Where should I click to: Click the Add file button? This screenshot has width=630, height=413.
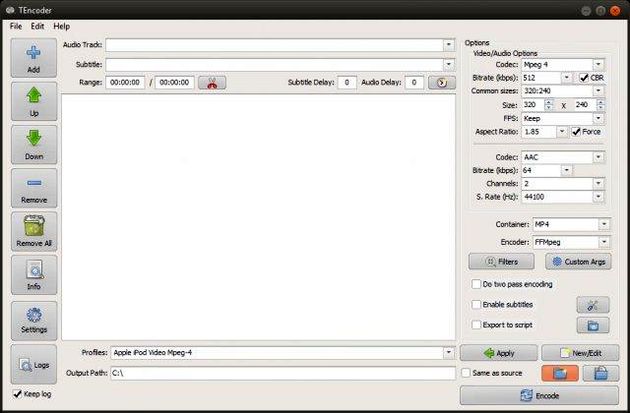(34, 58)
